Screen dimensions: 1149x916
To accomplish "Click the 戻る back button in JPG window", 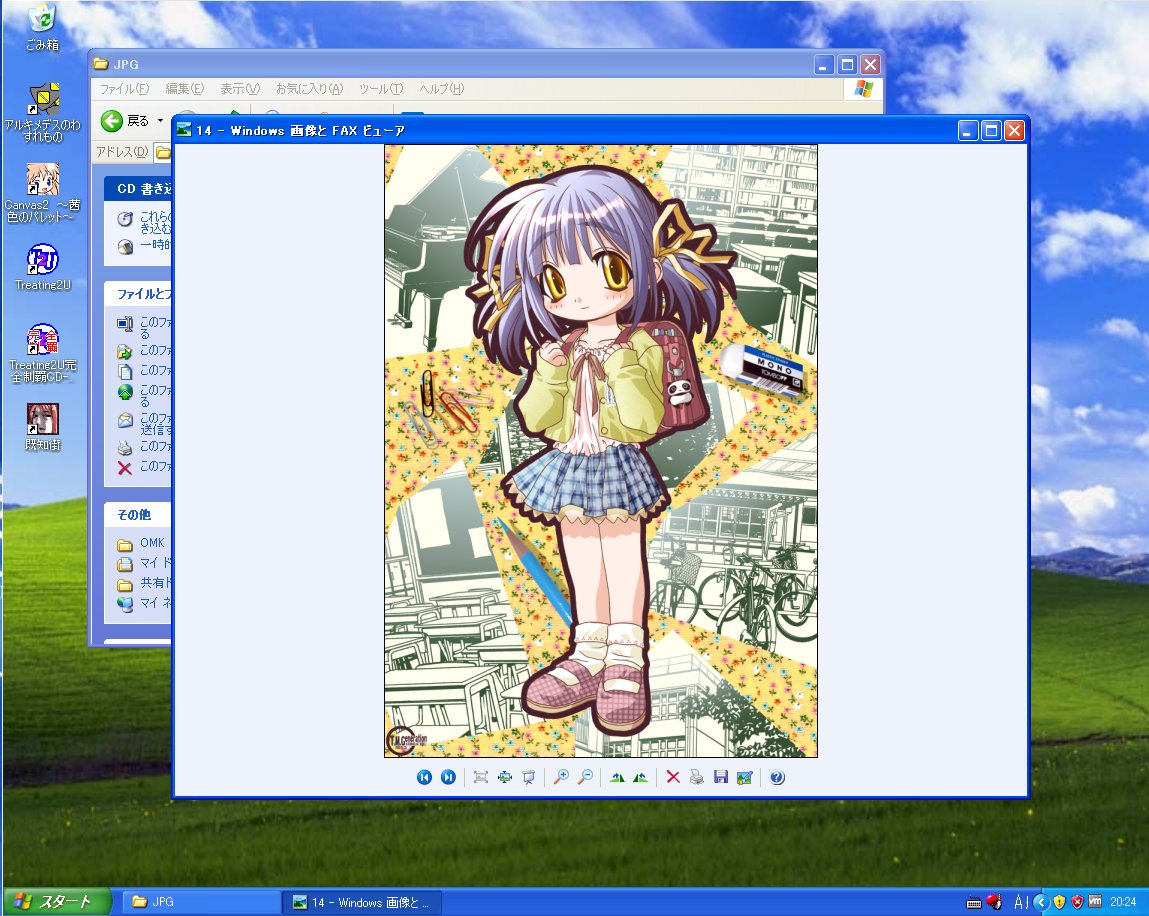I will tap(126, 121).
